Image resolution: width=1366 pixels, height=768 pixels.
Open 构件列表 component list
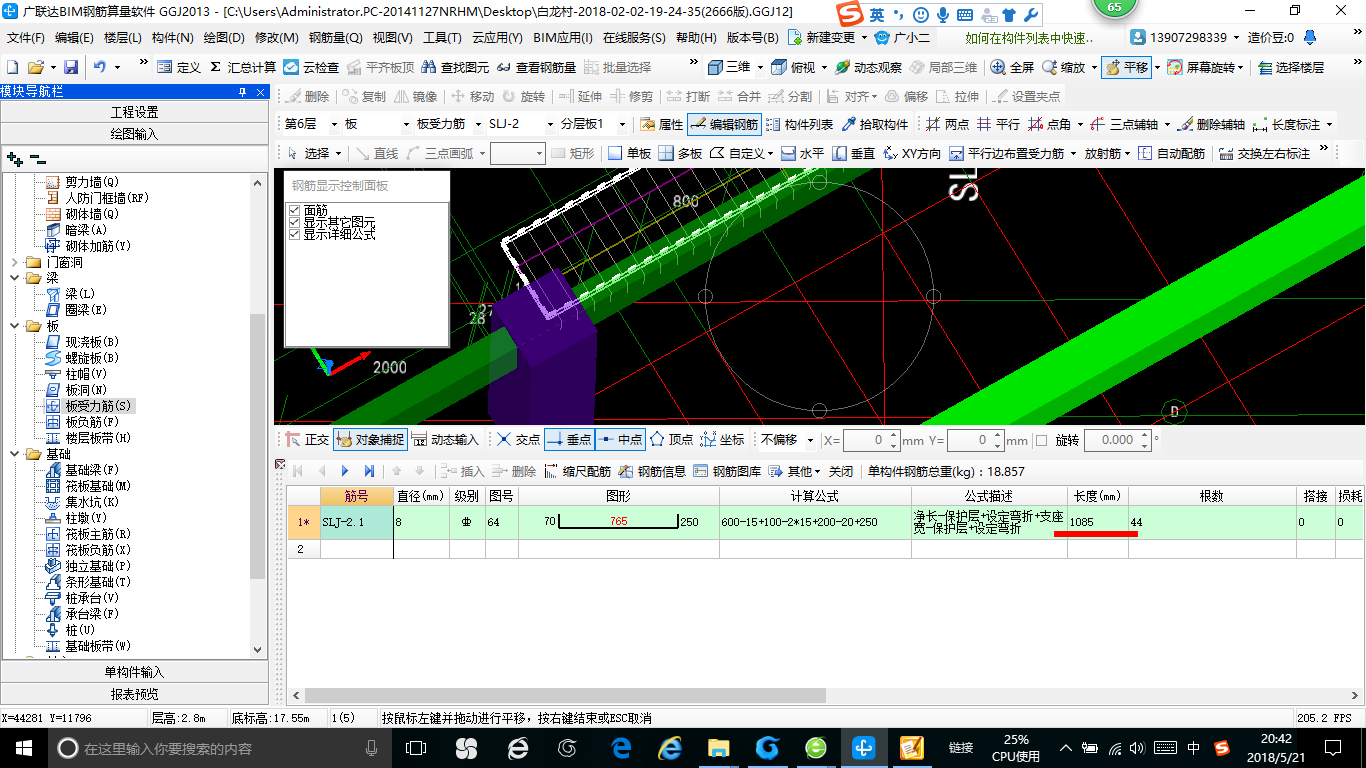[x=799, y=125]
